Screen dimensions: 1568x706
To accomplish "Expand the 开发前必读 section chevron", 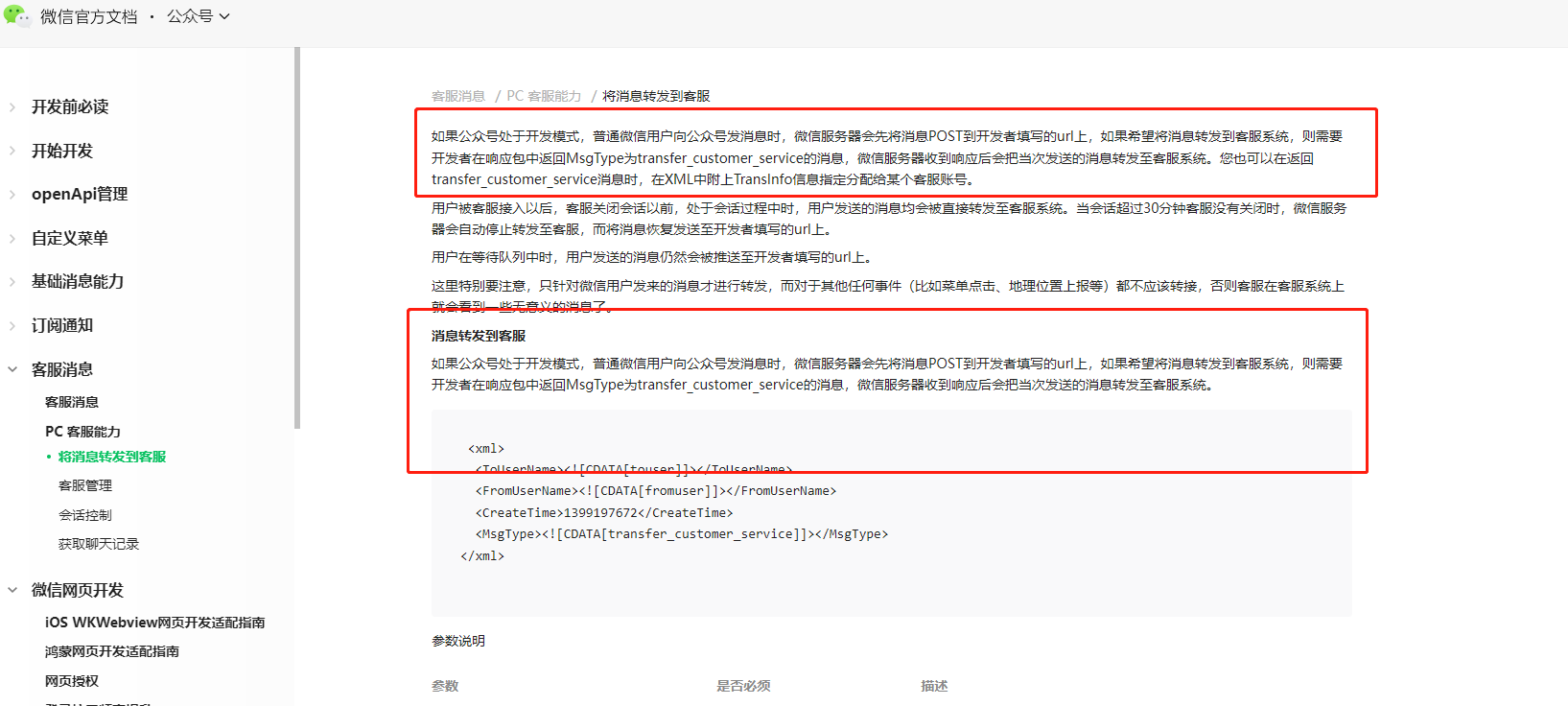I will click(12, 107).
